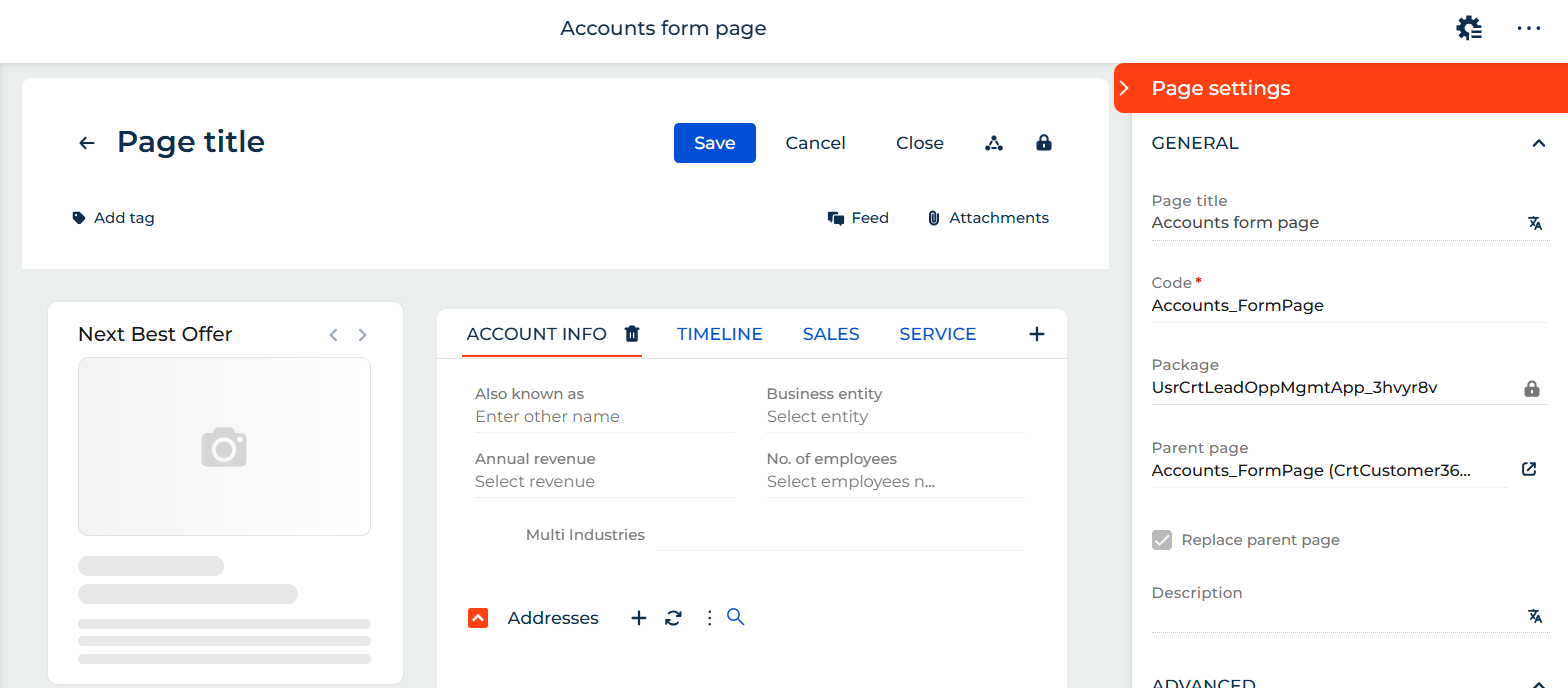Image resolution: width=1568 pixels, height=688 pixels.
Task: Refresh the Addresses list
Action: 673,618
